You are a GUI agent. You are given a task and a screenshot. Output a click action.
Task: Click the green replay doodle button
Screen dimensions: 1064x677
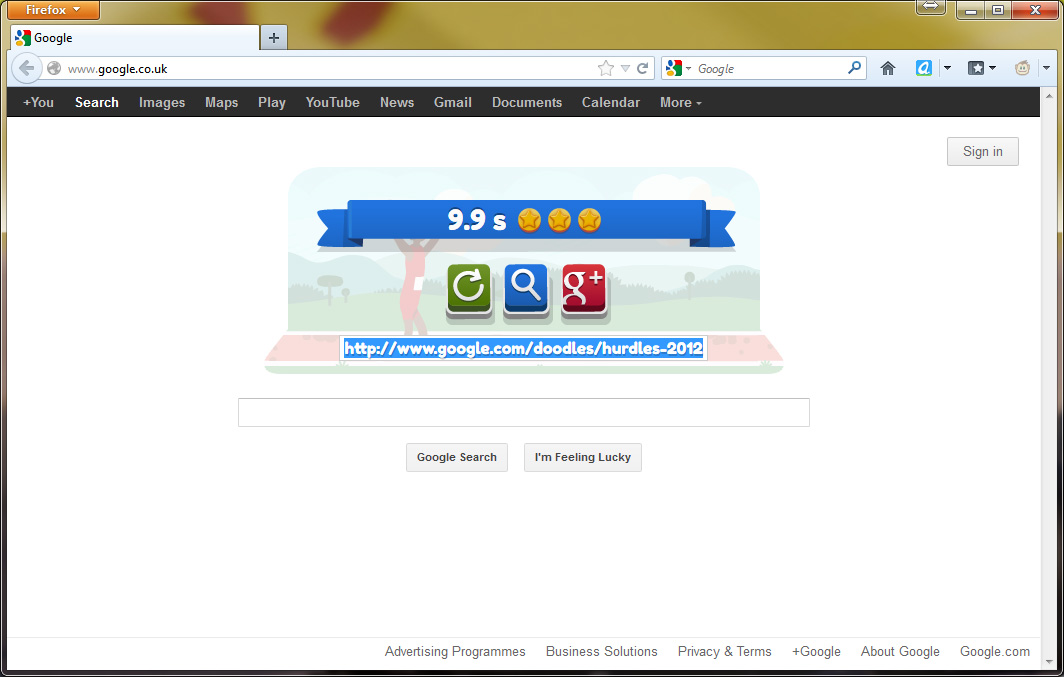[469, 290]
